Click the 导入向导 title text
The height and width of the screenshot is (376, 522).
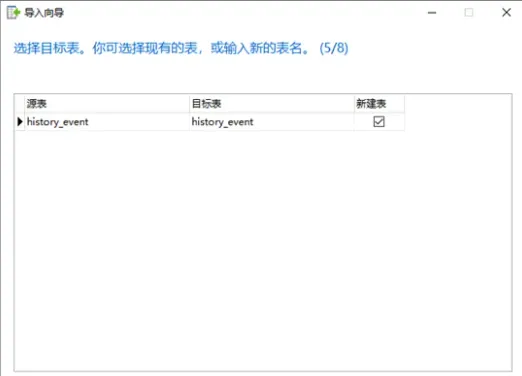(44, 13)
